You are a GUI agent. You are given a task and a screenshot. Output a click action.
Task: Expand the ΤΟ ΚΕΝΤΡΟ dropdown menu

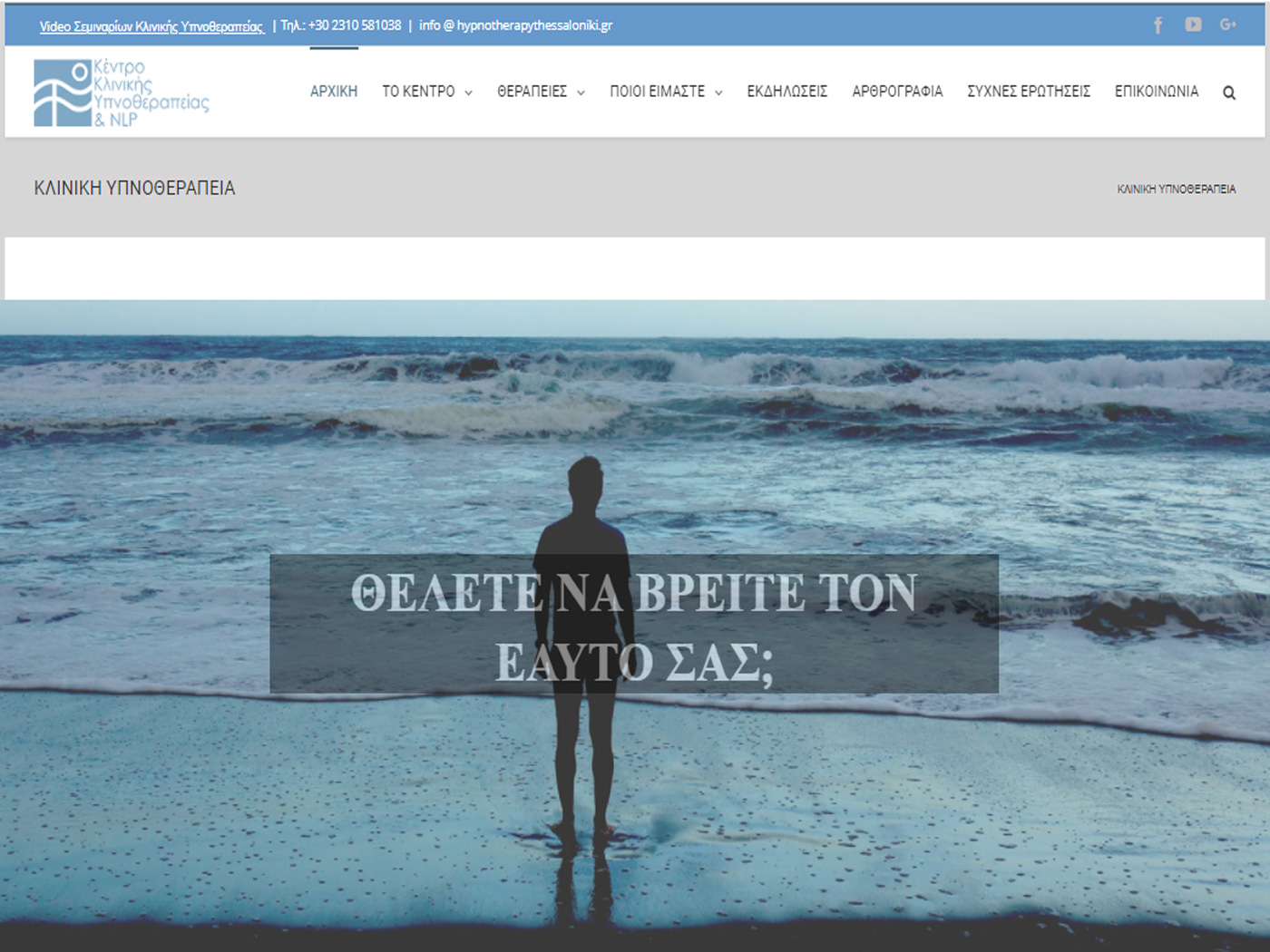tap(426, 92)
